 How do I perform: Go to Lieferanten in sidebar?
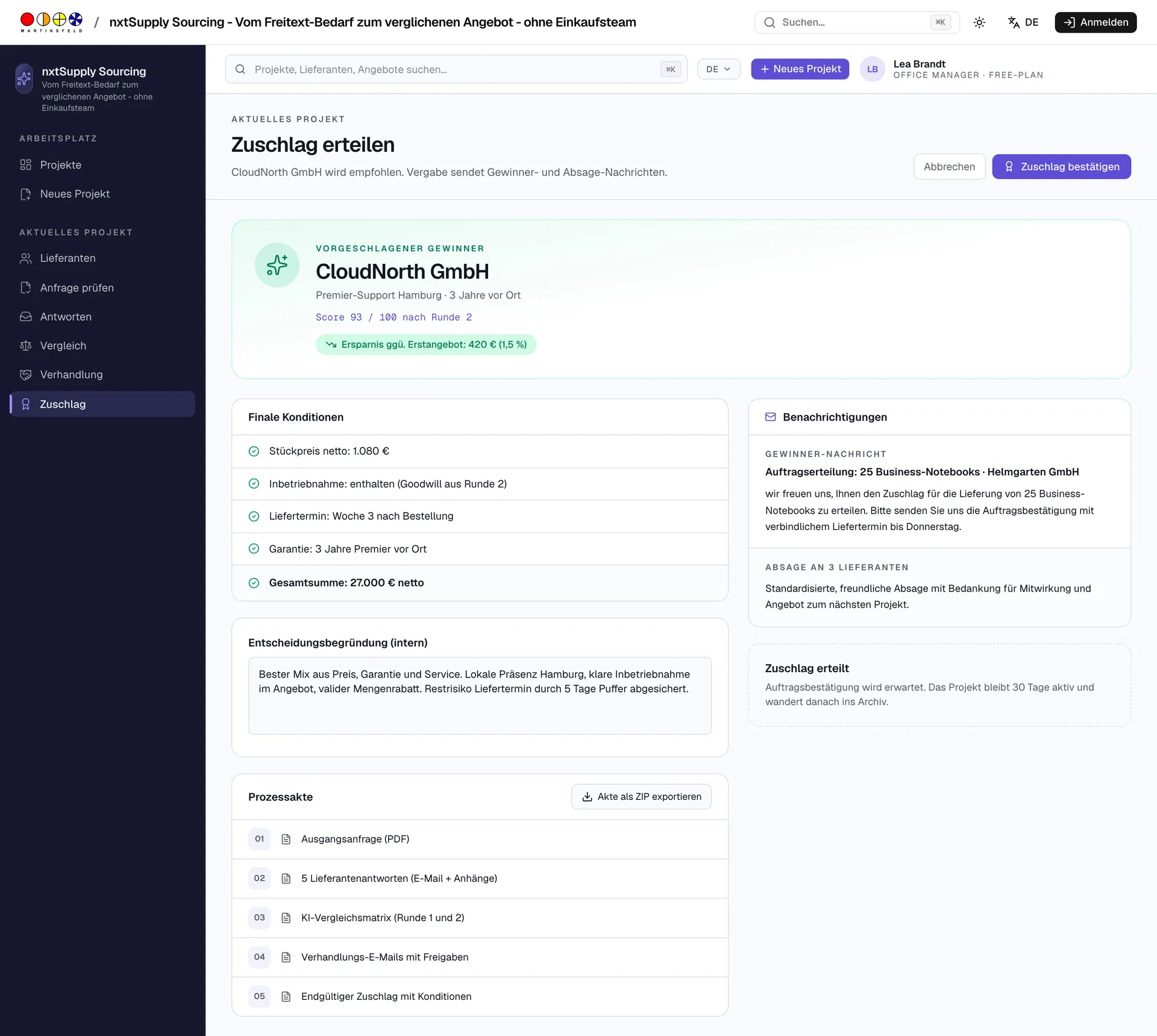pos(102,258)
